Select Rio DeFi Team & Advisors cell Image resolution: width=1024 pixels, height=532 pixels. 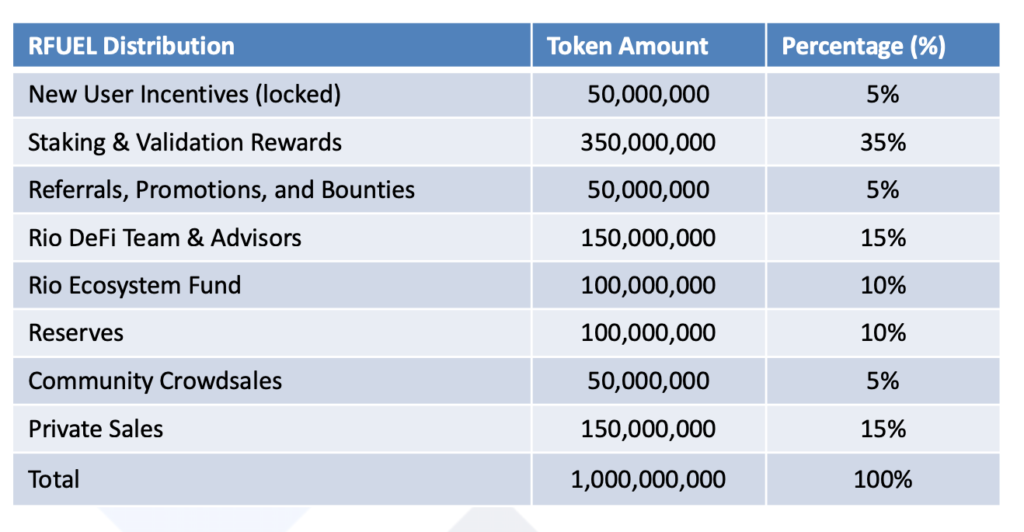pos(272,238)
